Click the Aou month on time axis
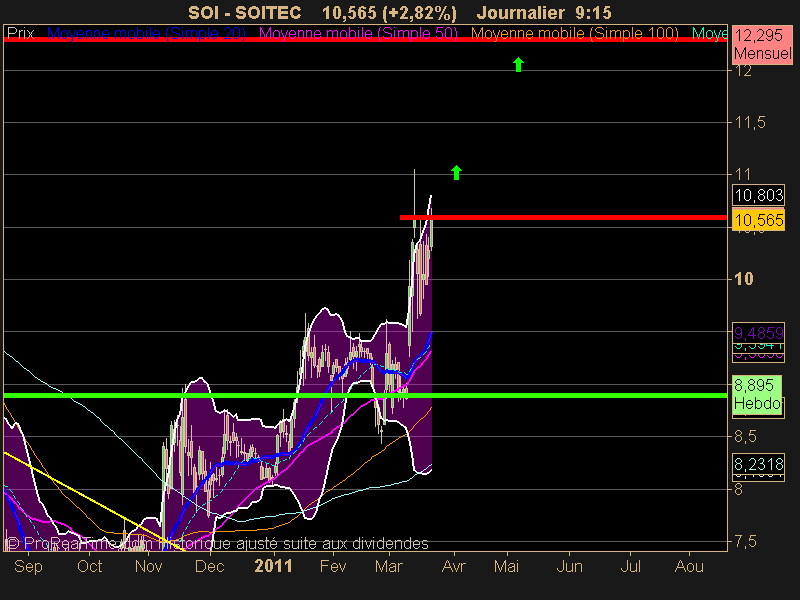The width and height of the screenshot is (800, 600). pyautogui.click(x=689, y=566)
